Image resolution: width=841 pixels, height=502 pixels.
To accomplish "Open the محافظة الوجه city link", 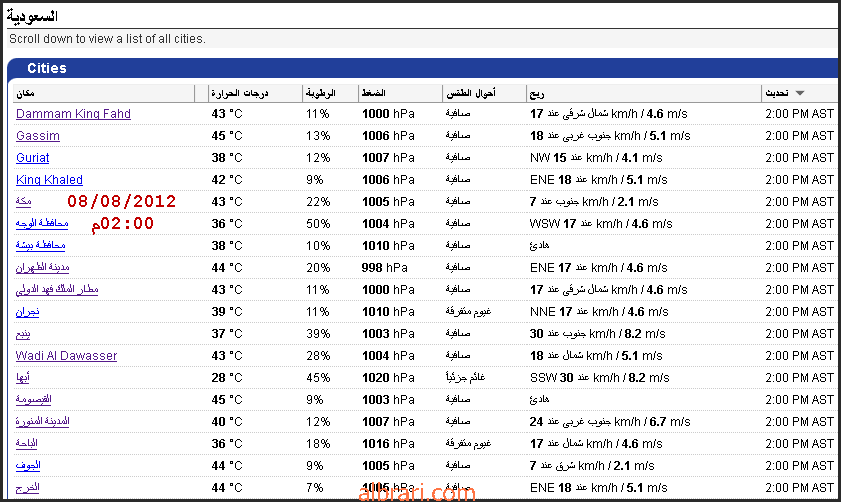I will tap(42, 224).
